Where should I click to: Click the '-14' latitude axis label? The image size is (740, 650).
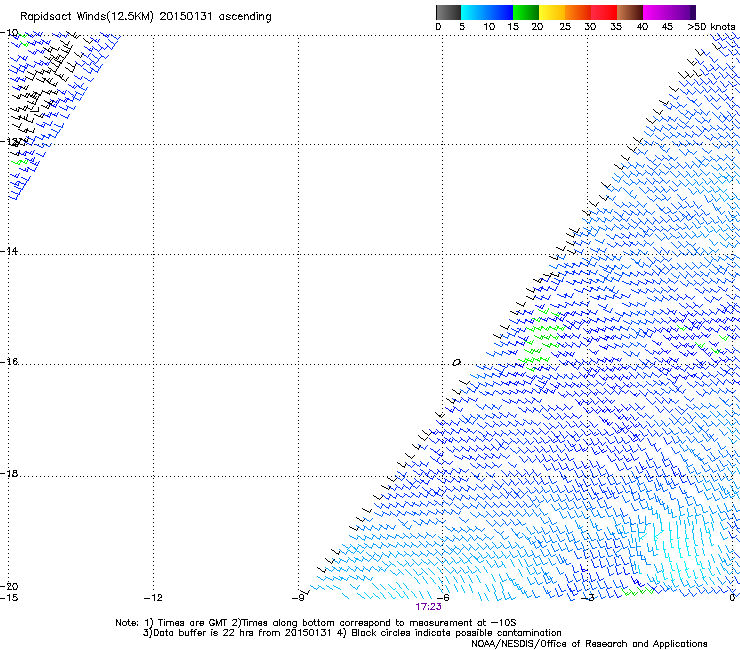(x=9, y=251)
